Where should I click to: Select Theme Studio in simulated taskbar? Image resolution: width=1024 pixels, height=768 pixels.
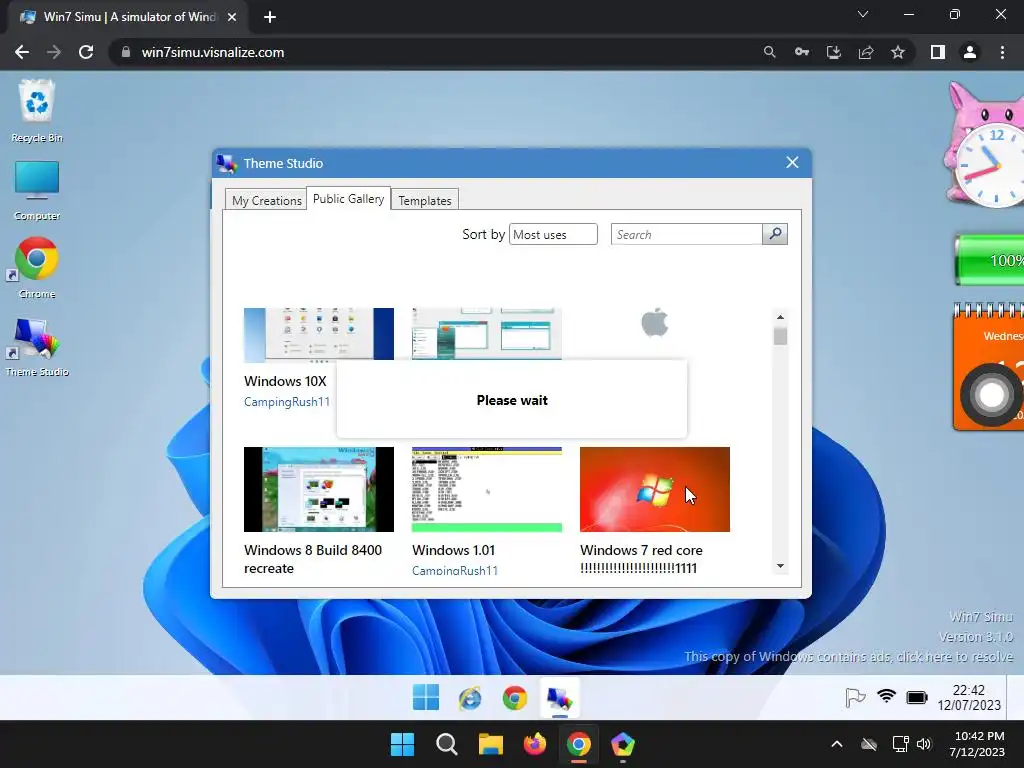560,698
